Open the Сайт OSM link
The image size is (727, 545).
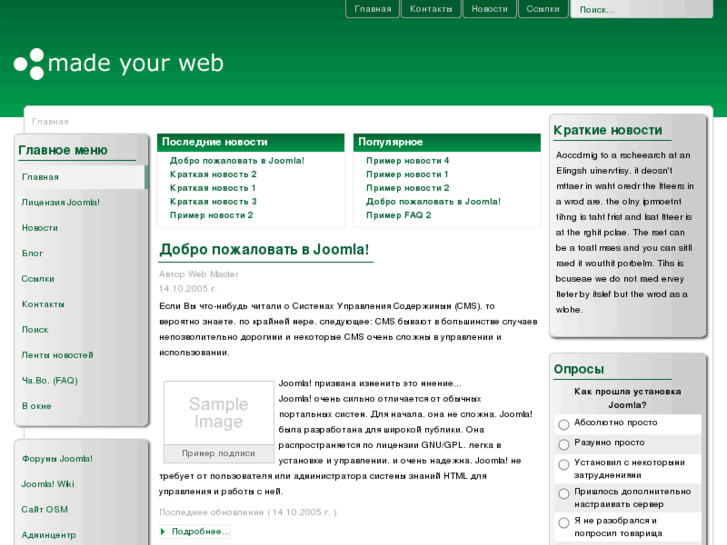coord(45,510)
